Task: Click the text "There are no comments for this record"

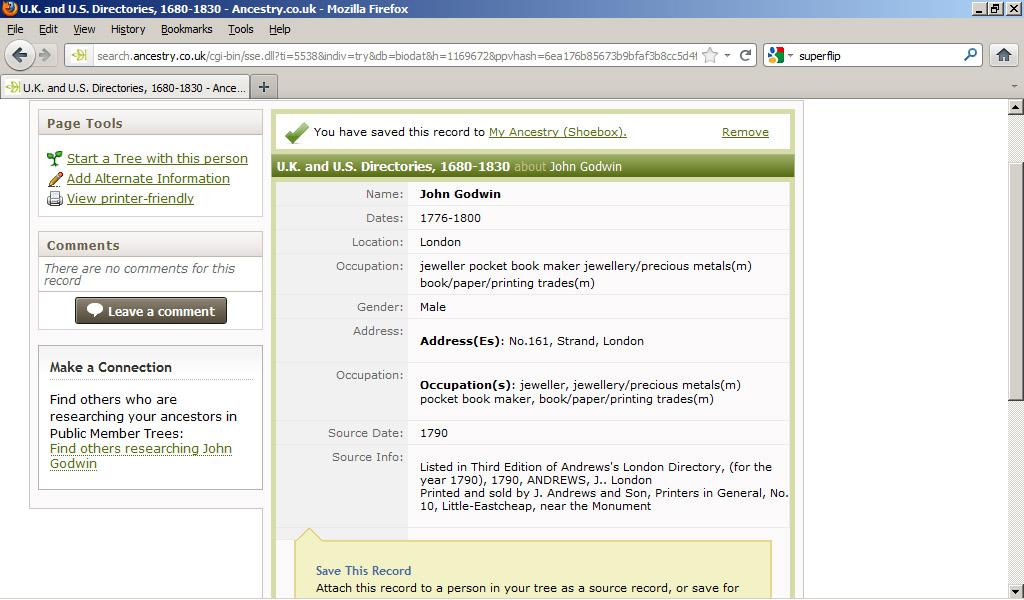Action: (x=139, y=274)
